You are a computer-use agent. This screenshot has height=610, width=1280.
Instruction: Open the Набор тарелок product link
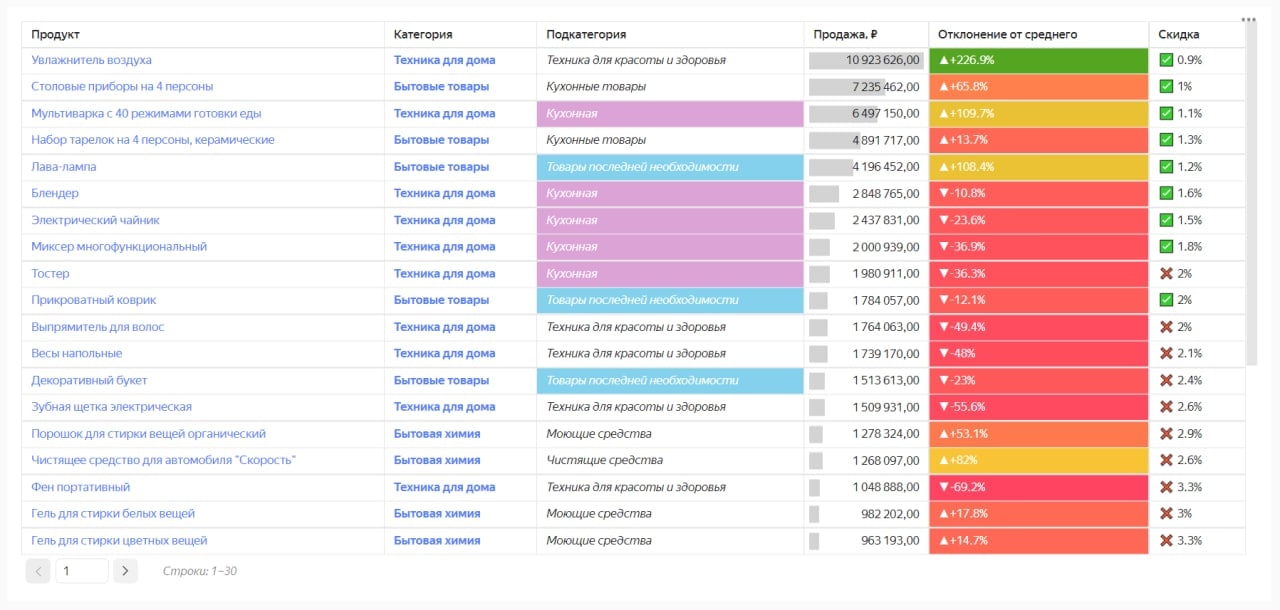pyautogui.click(x=153, y=140)
